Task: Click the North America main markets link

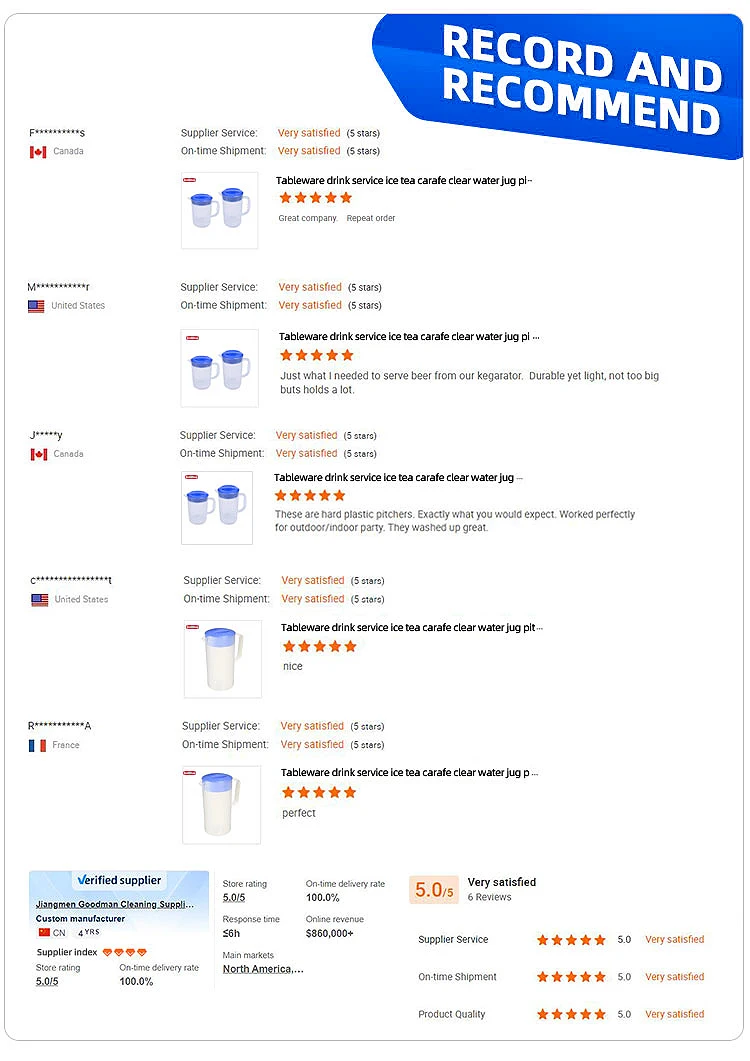Action: 263,969
